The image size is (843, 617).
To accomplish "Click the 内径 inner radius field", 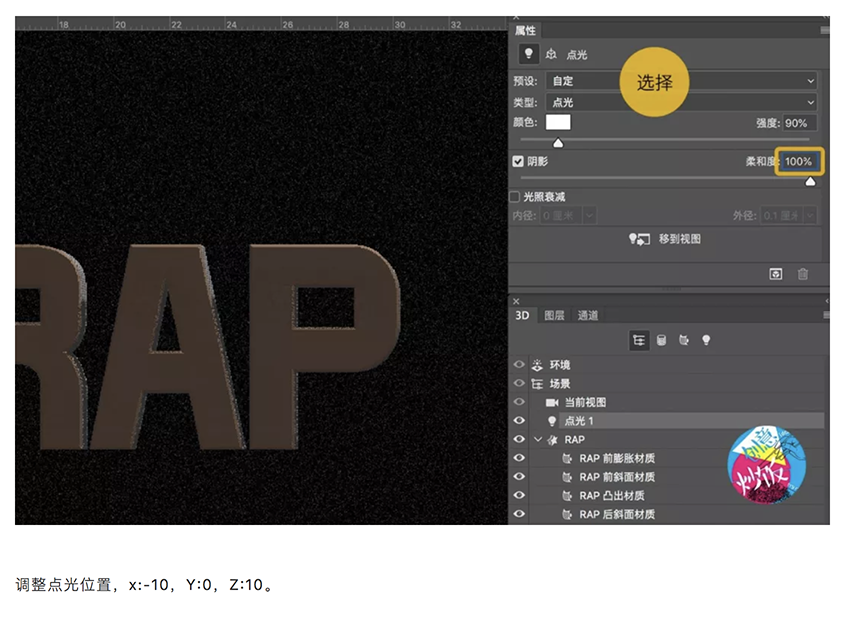I will 561,216.
